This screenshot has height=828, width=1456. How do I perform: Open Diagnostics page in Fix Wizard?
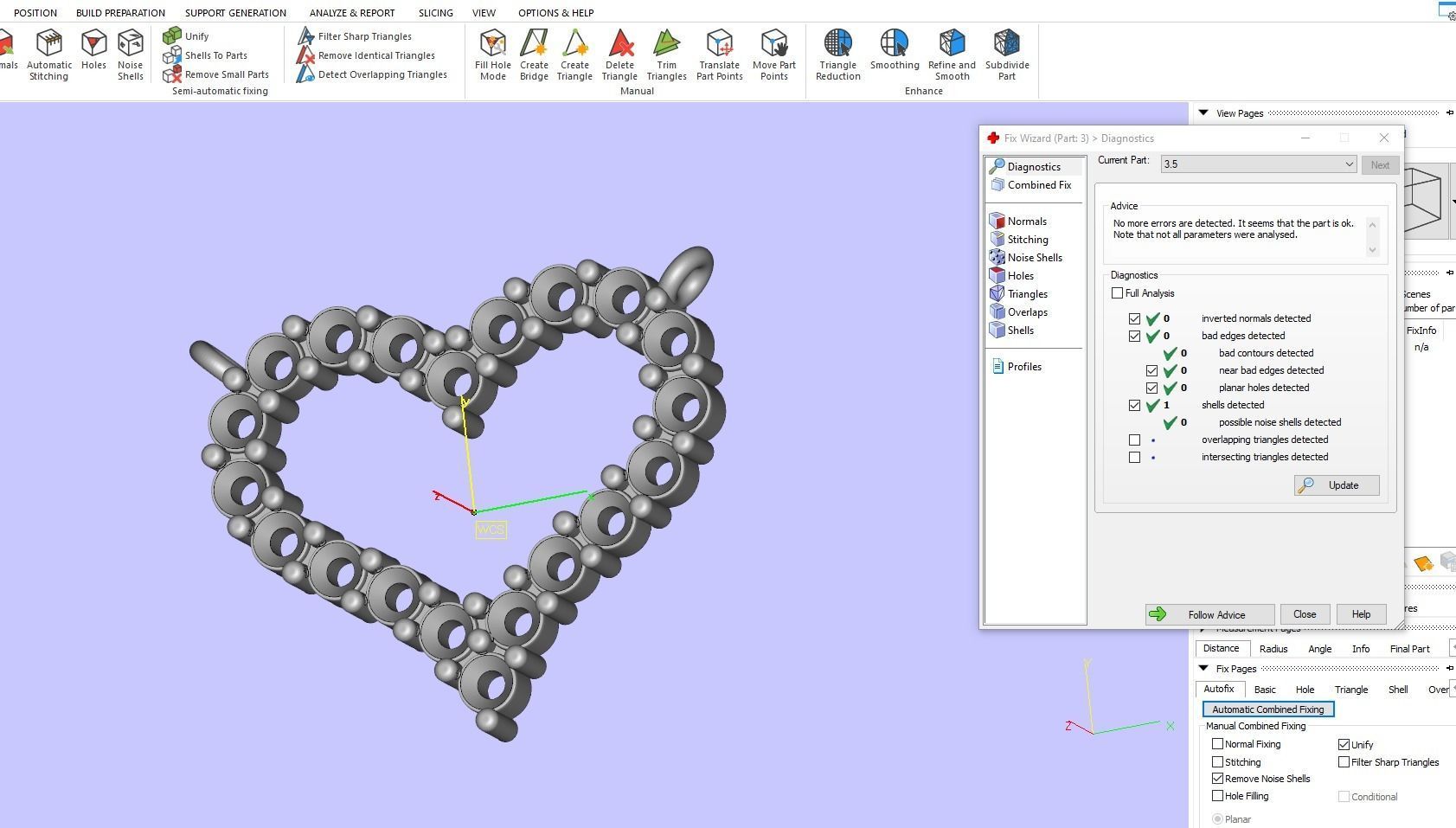(1034, 166)
